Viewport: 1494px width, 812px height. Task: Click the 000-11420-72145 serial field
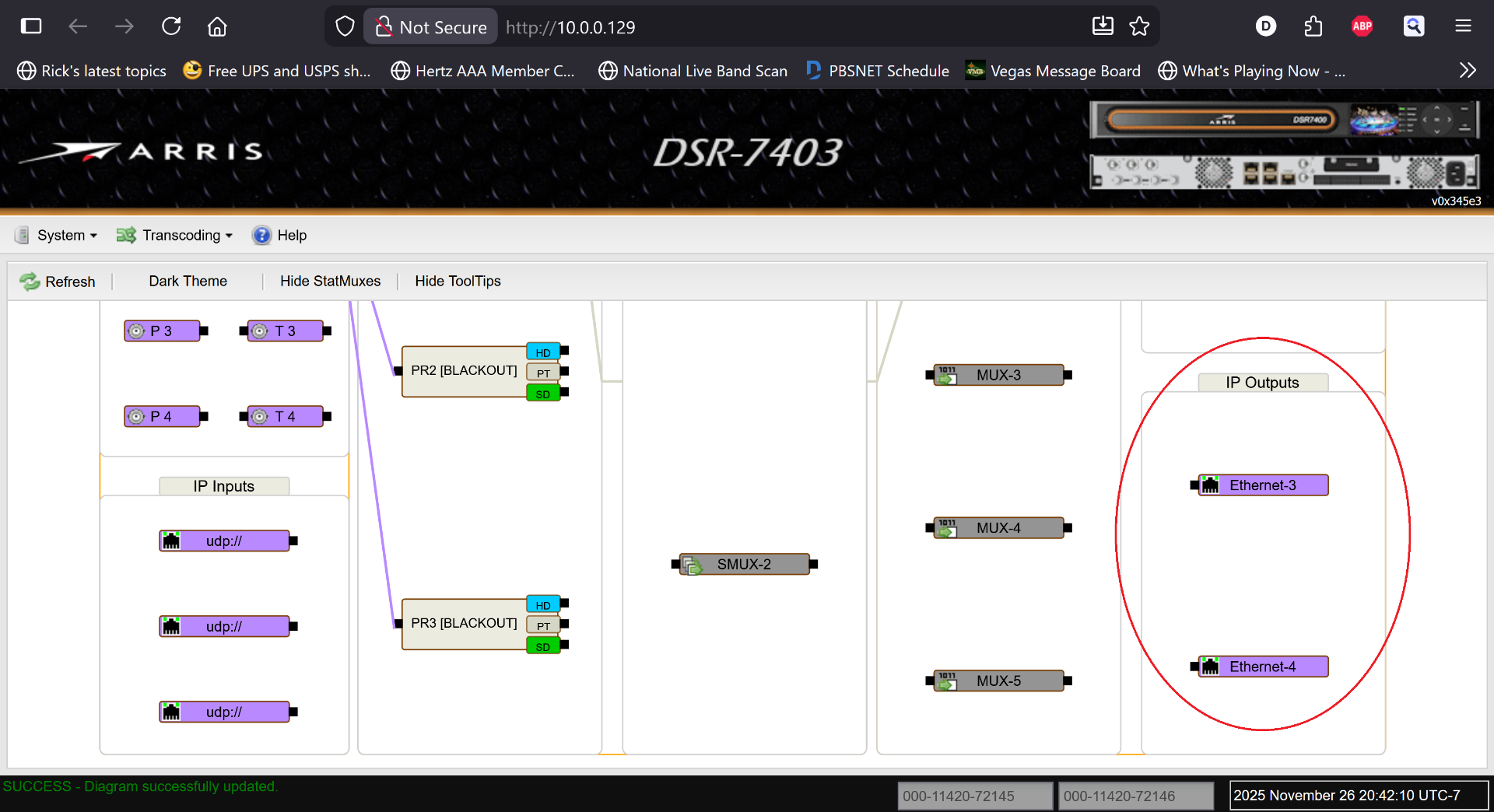[x=974, y=795]
